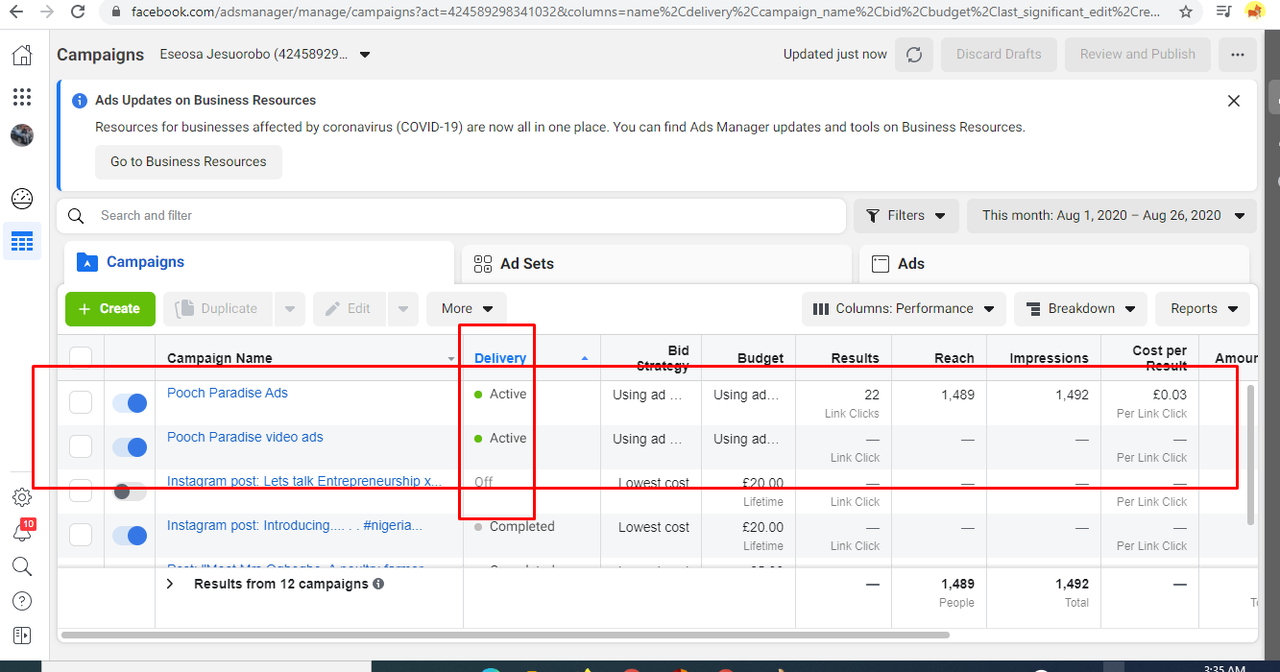Expand the More dropdown
The width and height of the screenshot is (1280, 672).
coord(466,308)
